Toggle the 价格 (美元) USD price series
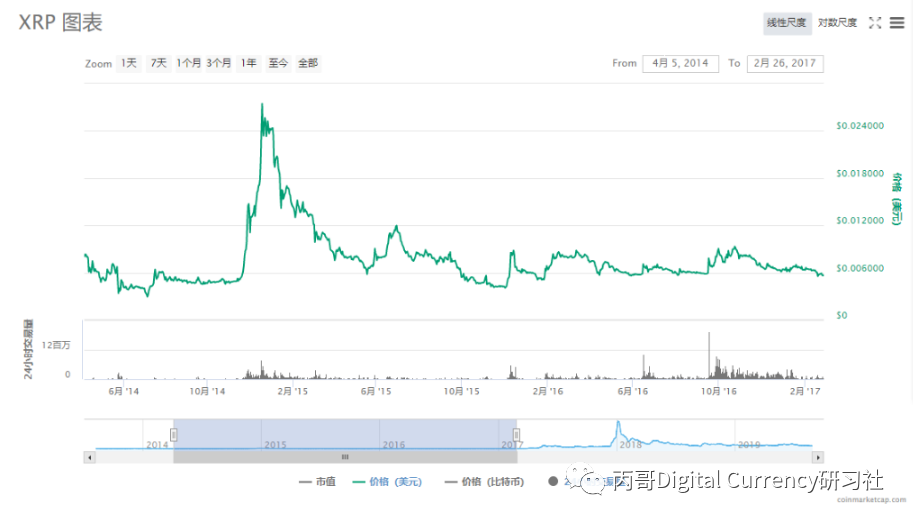Screen dimensions: 913x522 click(x=388, y=482)
